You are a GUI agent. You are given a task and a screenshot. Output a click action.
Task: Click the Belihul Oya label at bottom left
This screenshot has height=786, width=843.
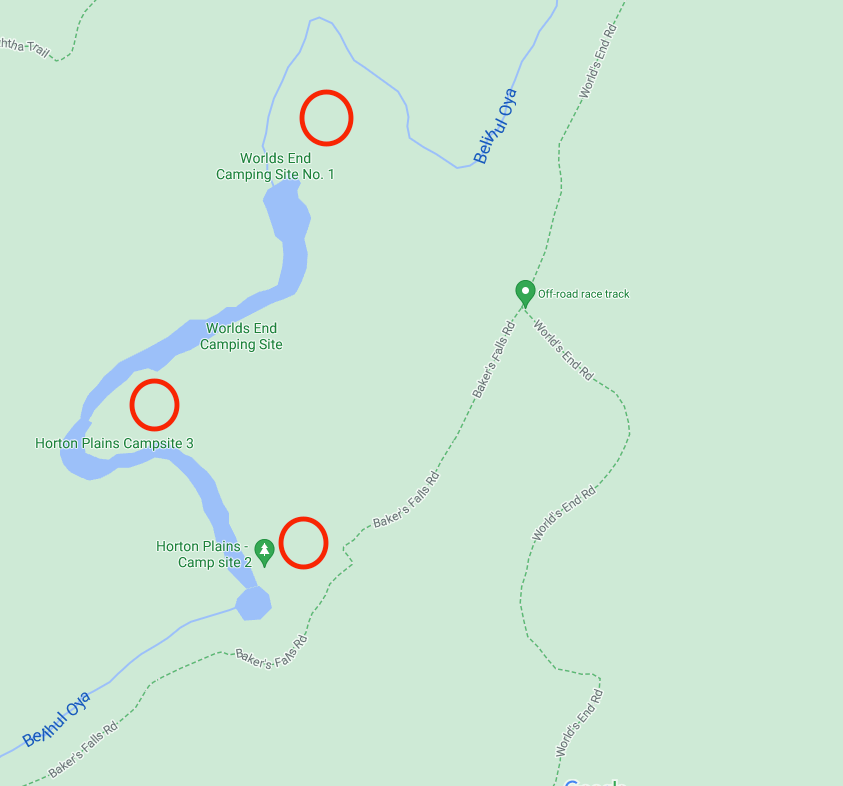56,719
